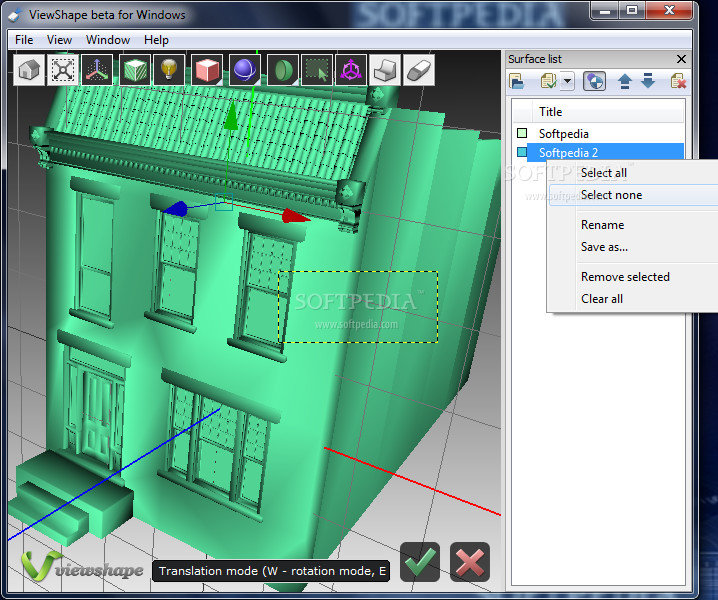Click the blue Z-axis translation arrow

tap(175, 208)
